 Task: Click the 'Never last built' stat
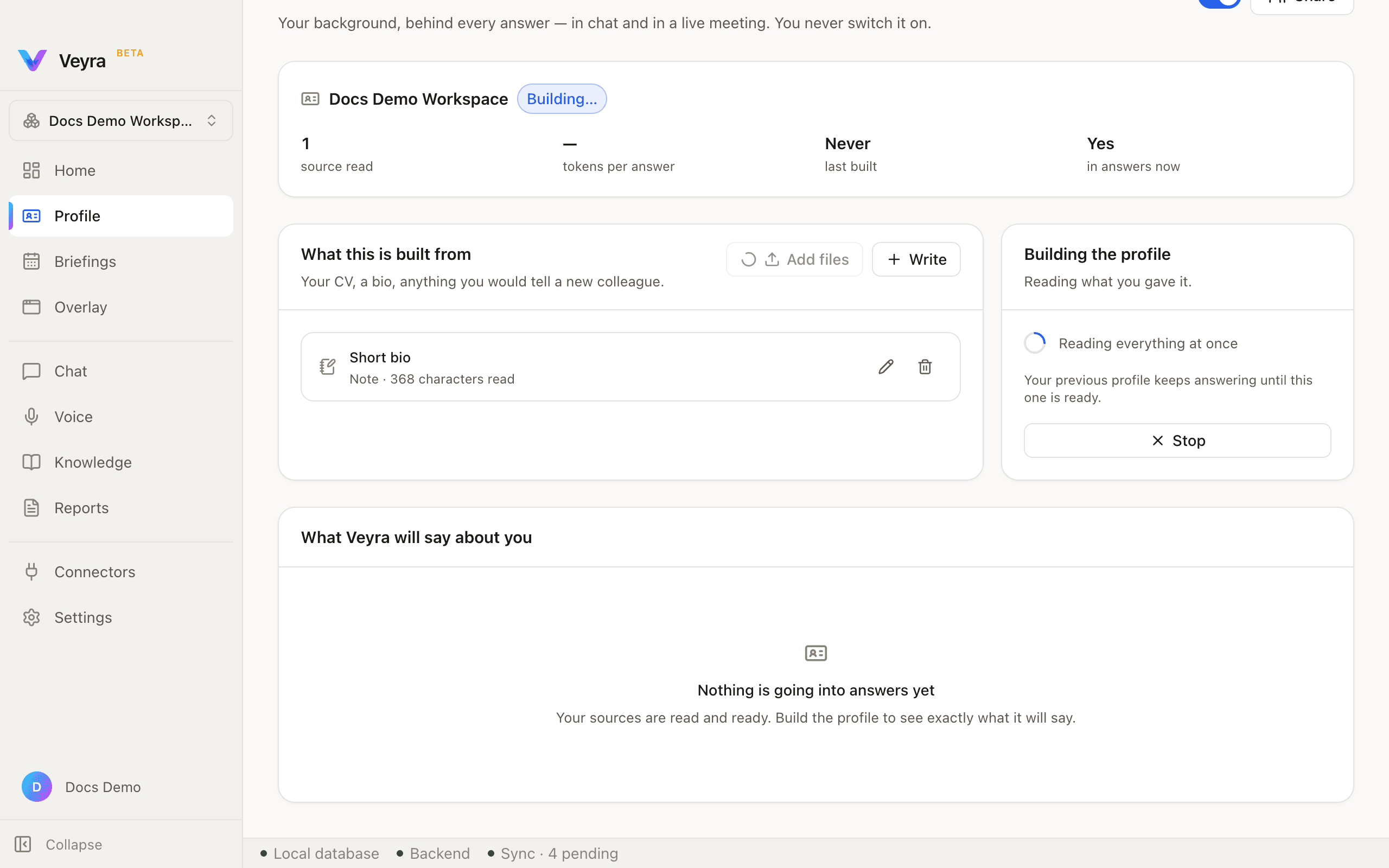coord(851,155)
